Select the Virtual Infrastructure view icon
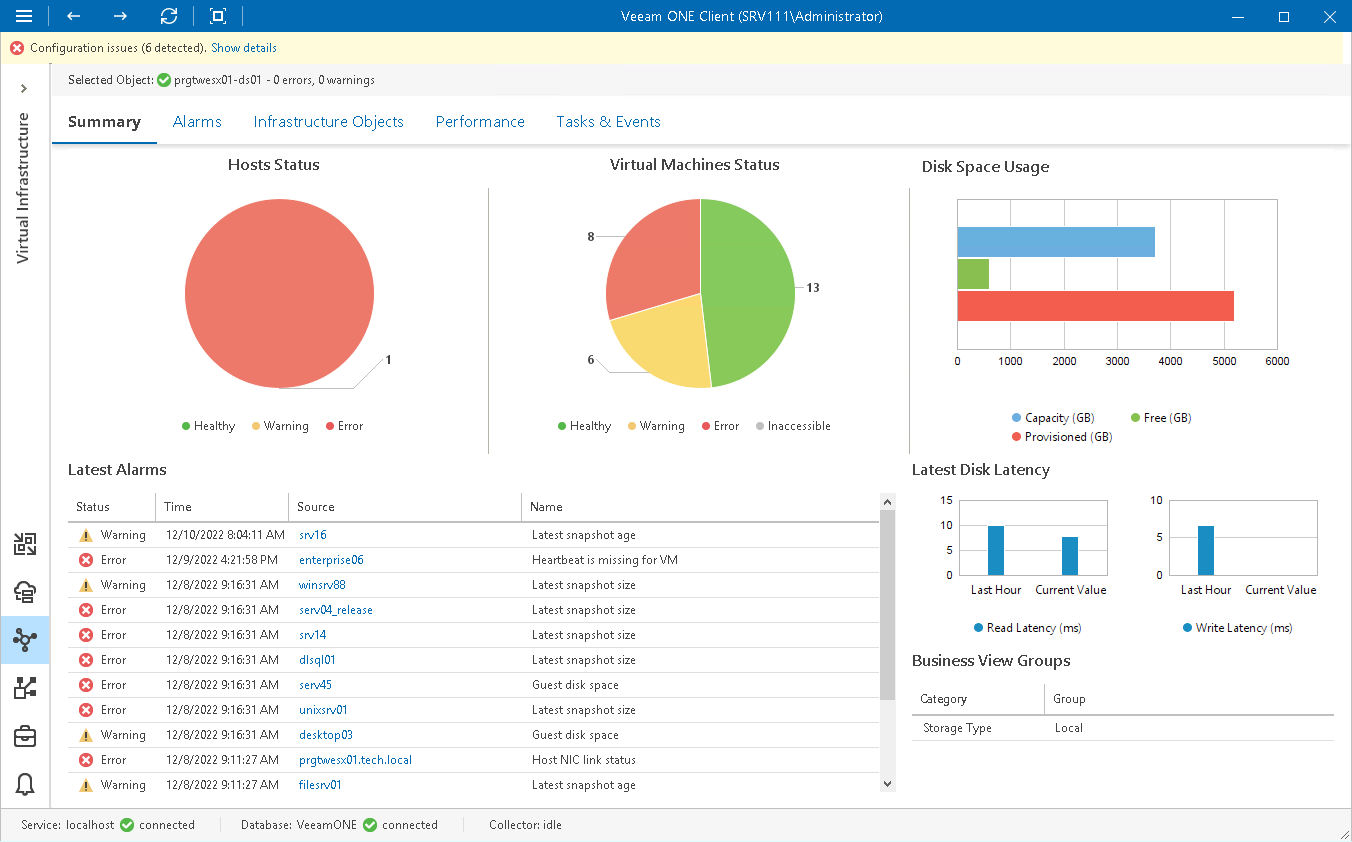This screenshot has width=1352, height=842. (x=25, y=640)
